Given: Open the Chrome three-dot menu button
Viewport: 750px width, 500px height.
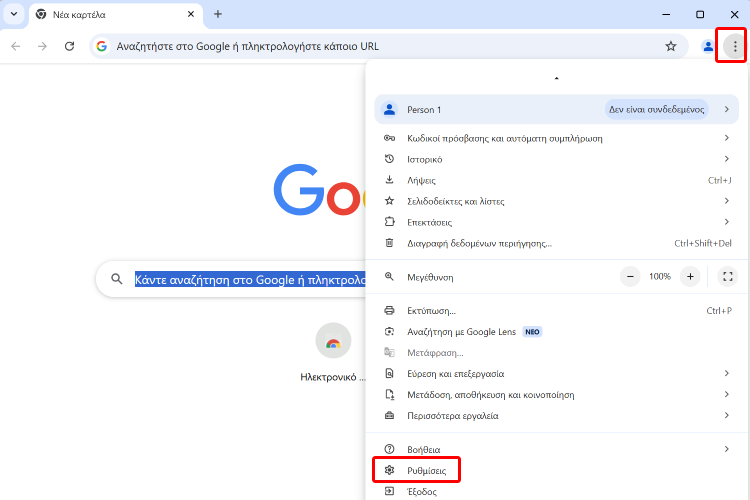Looking at the screenshot, I should (x=735, y=46).
